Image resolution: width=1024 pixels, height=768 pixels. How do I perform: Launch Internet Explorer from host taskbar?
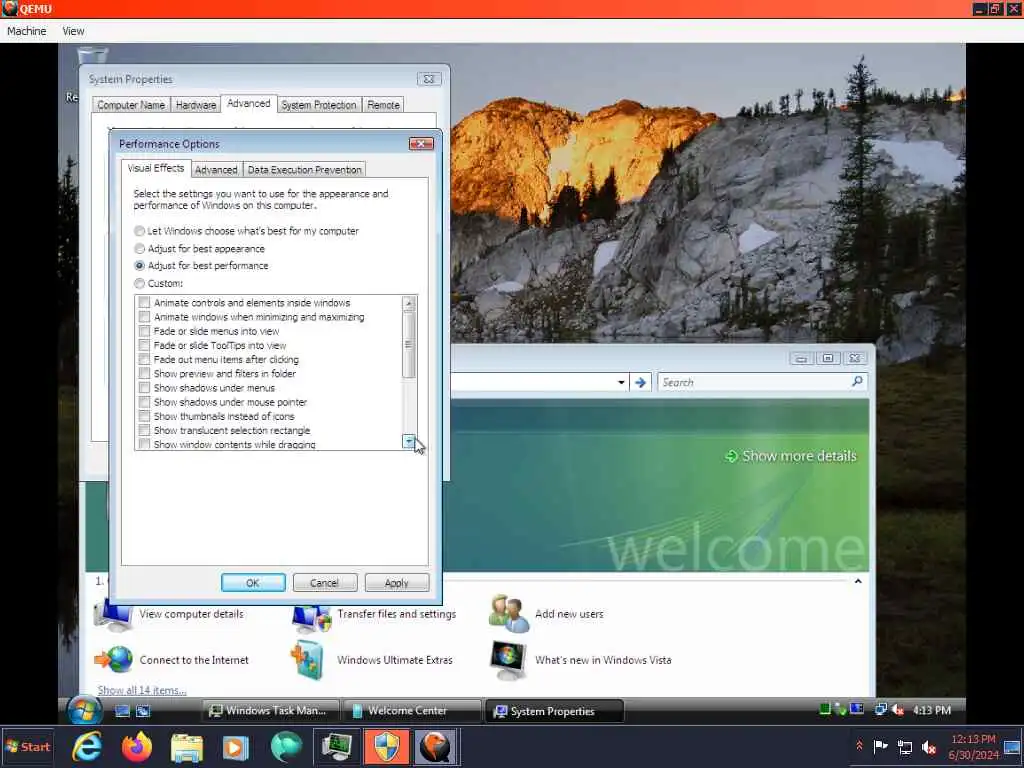coord(87,747)
